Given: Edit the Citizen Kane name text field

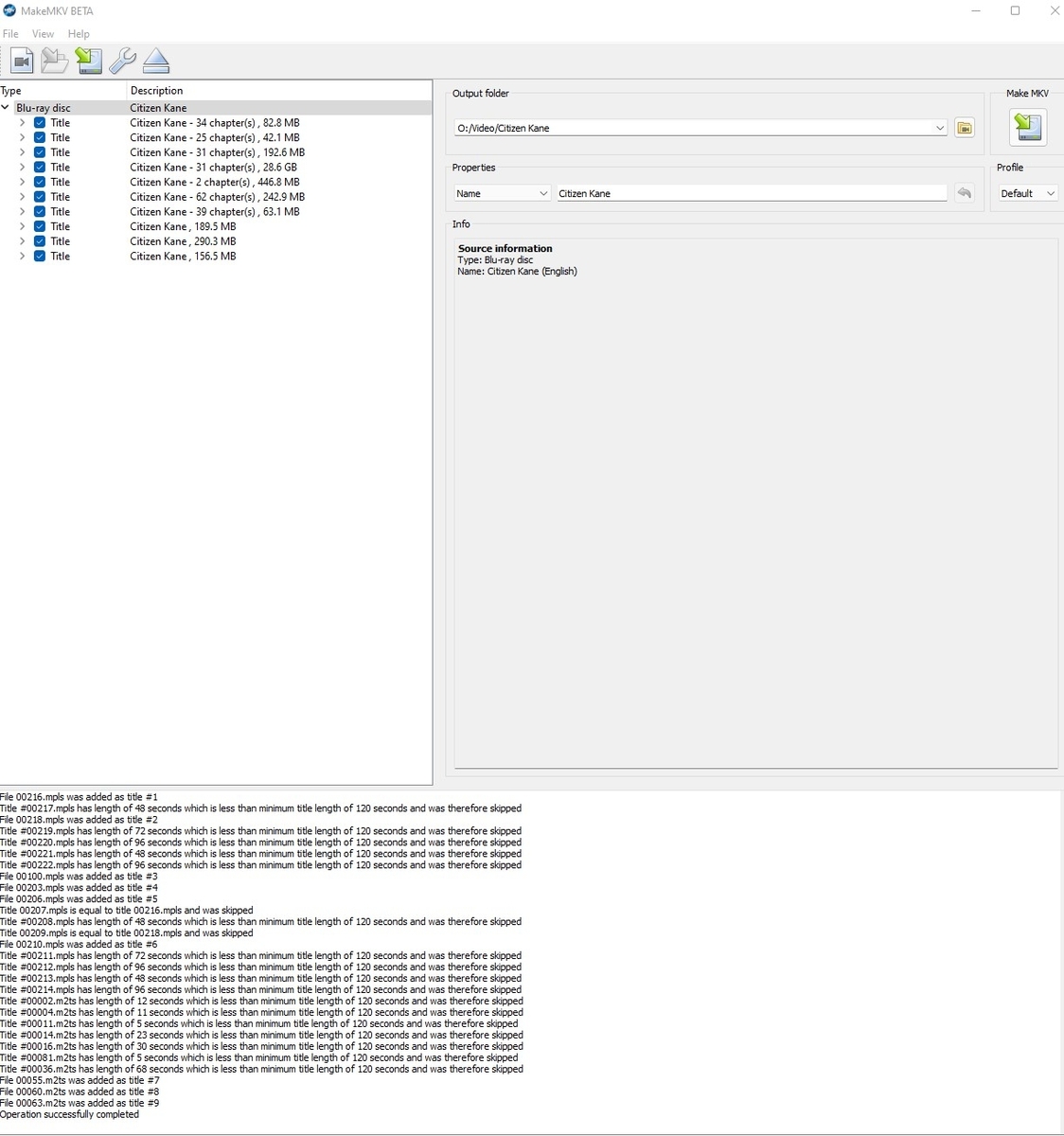Looking at the screenshot, I should (x=752, y=193).
